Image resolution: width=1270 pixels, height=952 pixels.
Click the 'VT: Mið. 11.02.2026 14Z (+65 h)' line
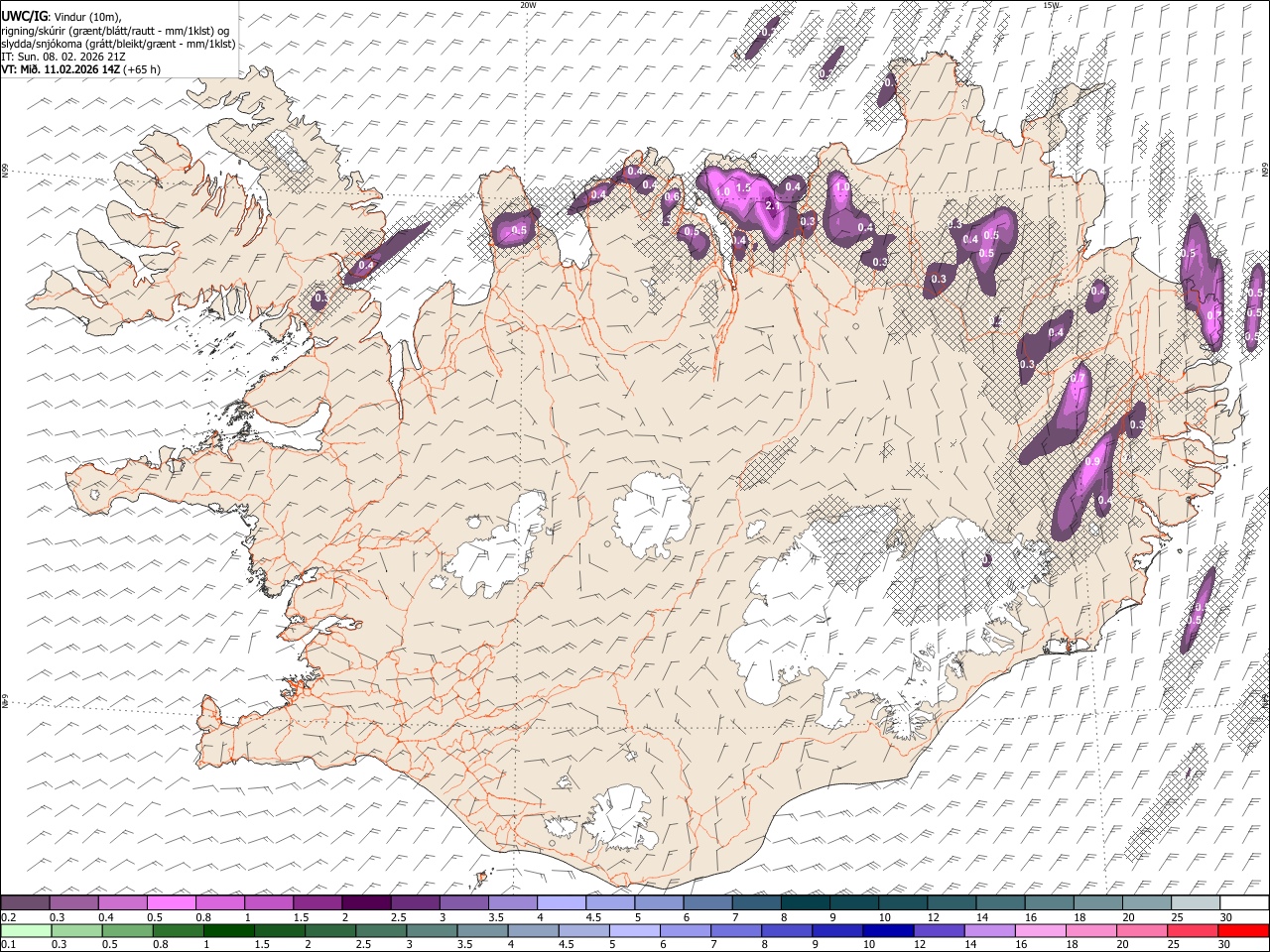point(80,69)
